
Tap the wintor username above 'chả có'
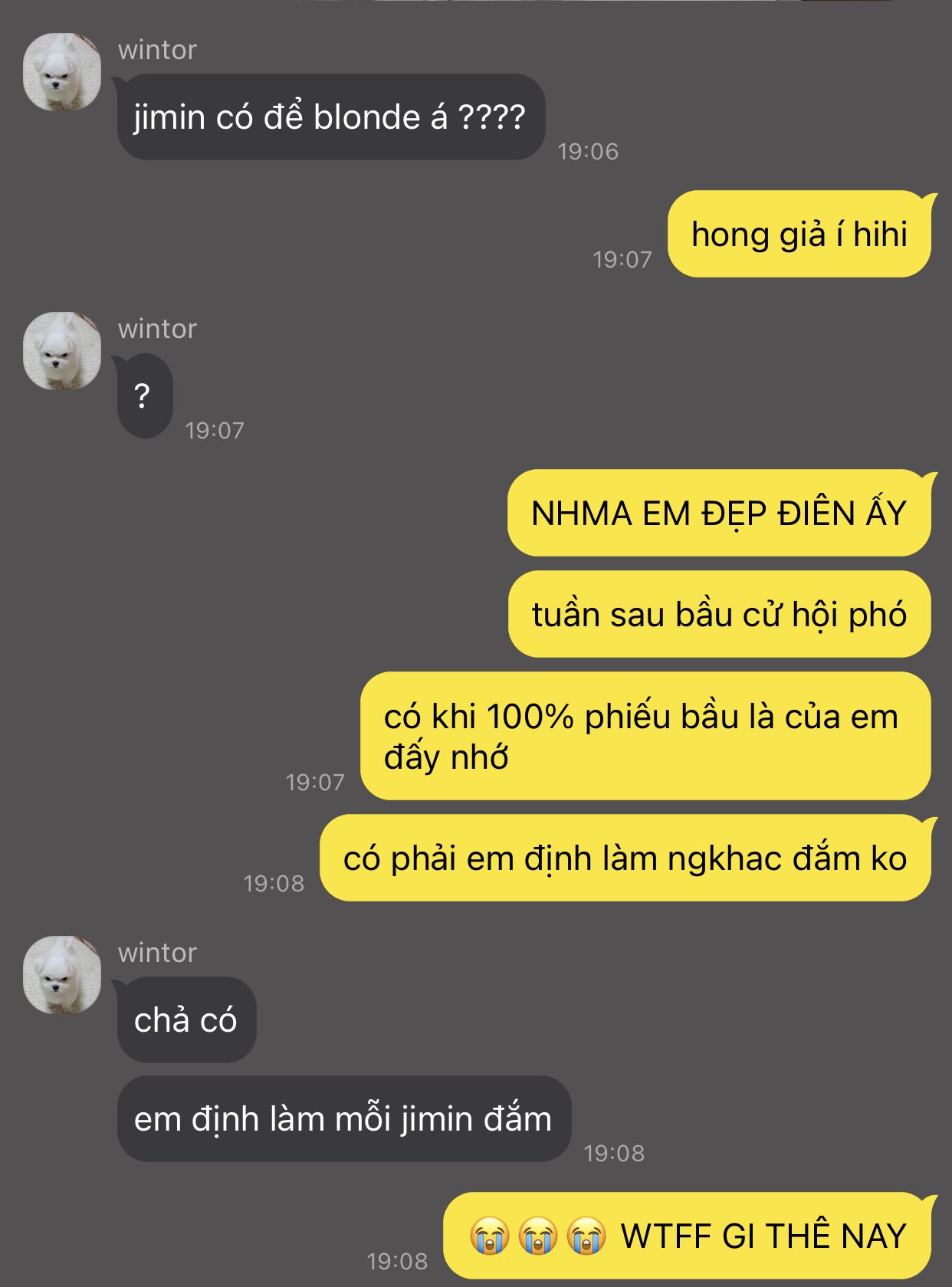coord(157,953)
